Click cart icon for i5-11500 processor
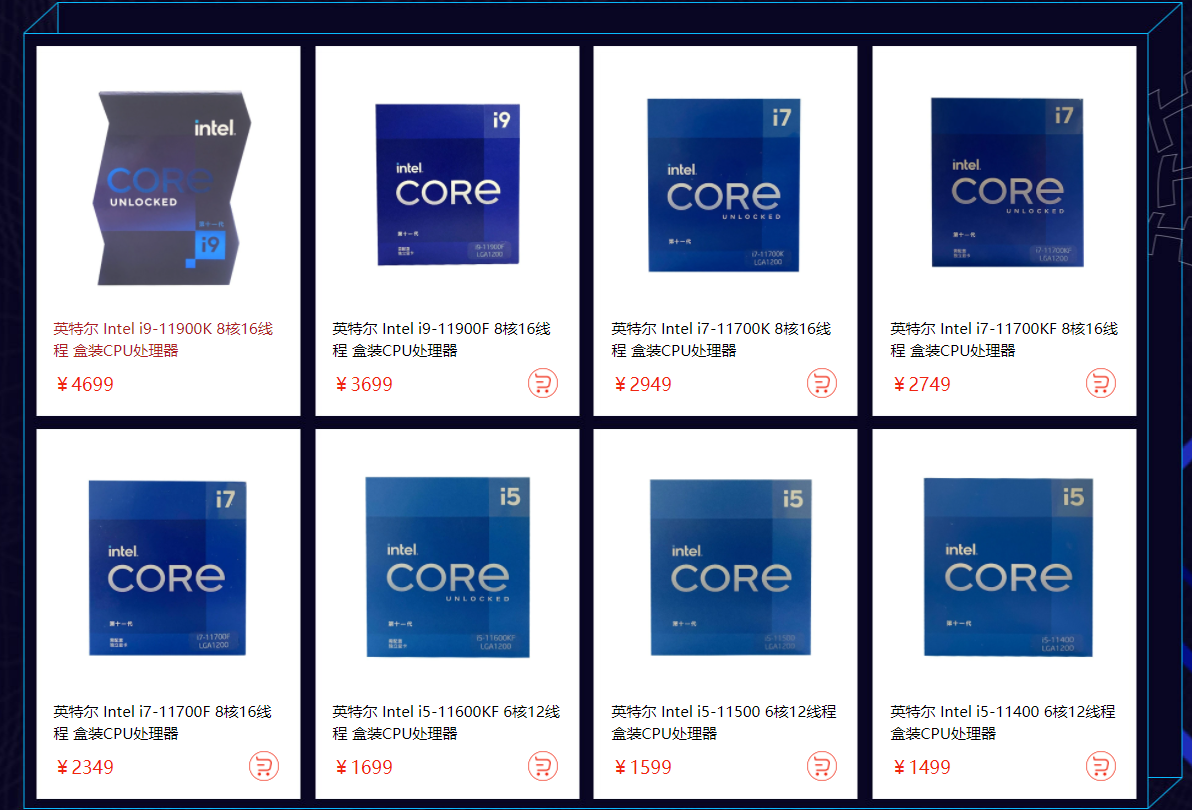Viewport: 1192px width, 810px height. pos(822,767)
